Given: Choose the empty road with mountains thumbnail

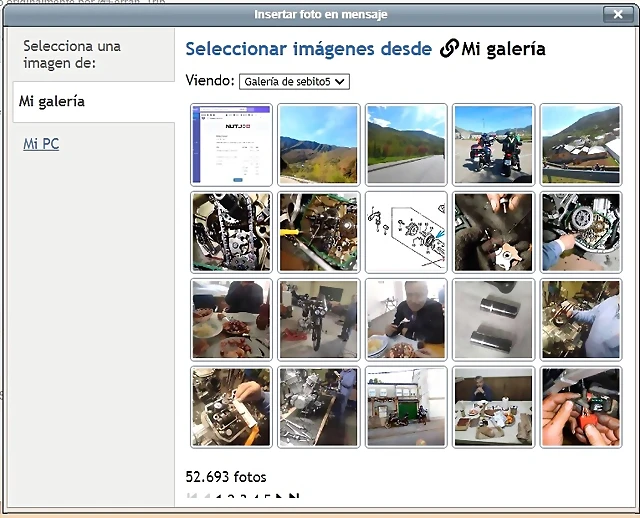Looking at the screenshot, I should tap(406, 145).
